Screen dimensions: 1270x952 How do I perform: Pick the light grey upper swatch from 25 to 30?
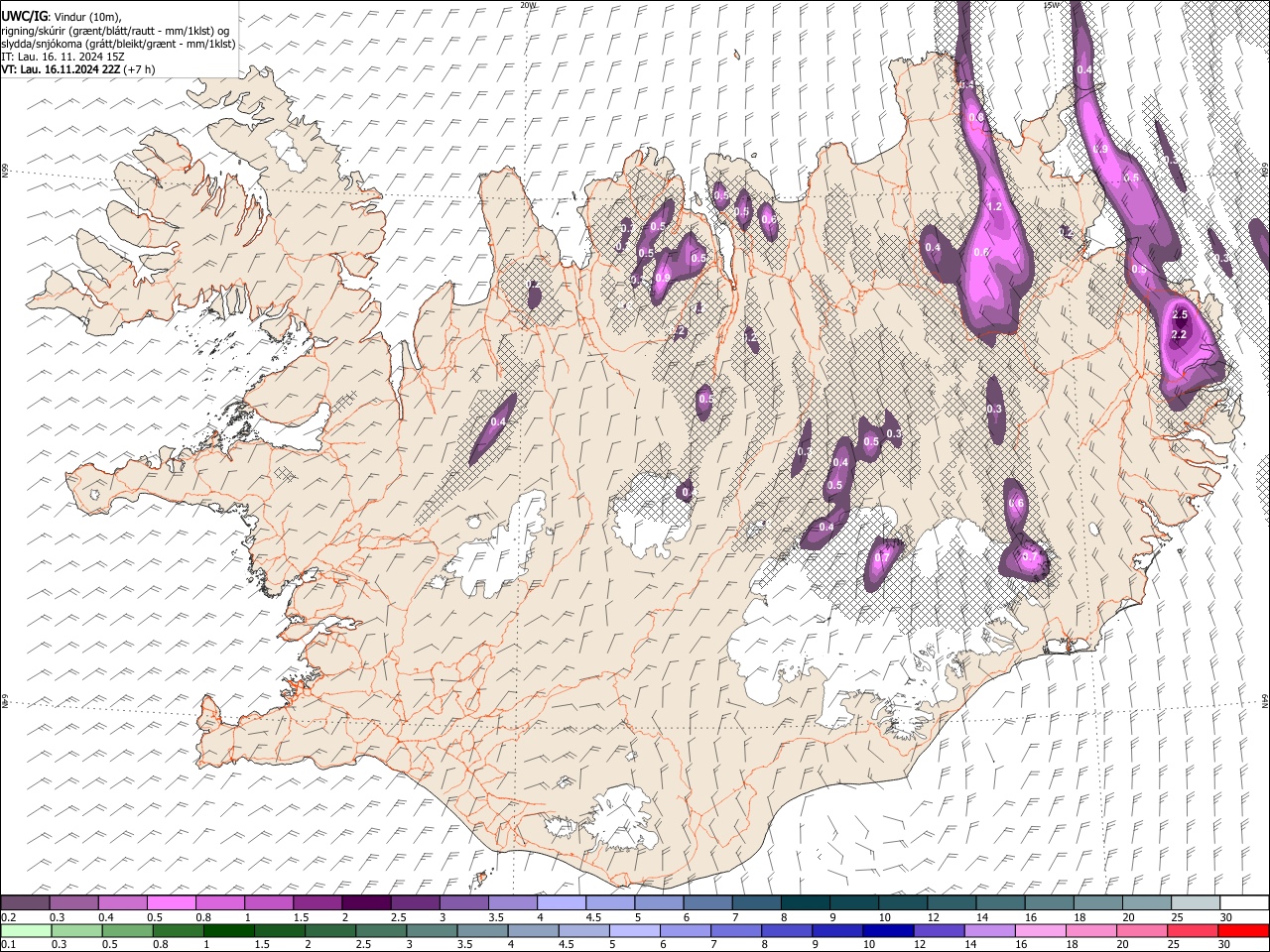click(1195, 902)
